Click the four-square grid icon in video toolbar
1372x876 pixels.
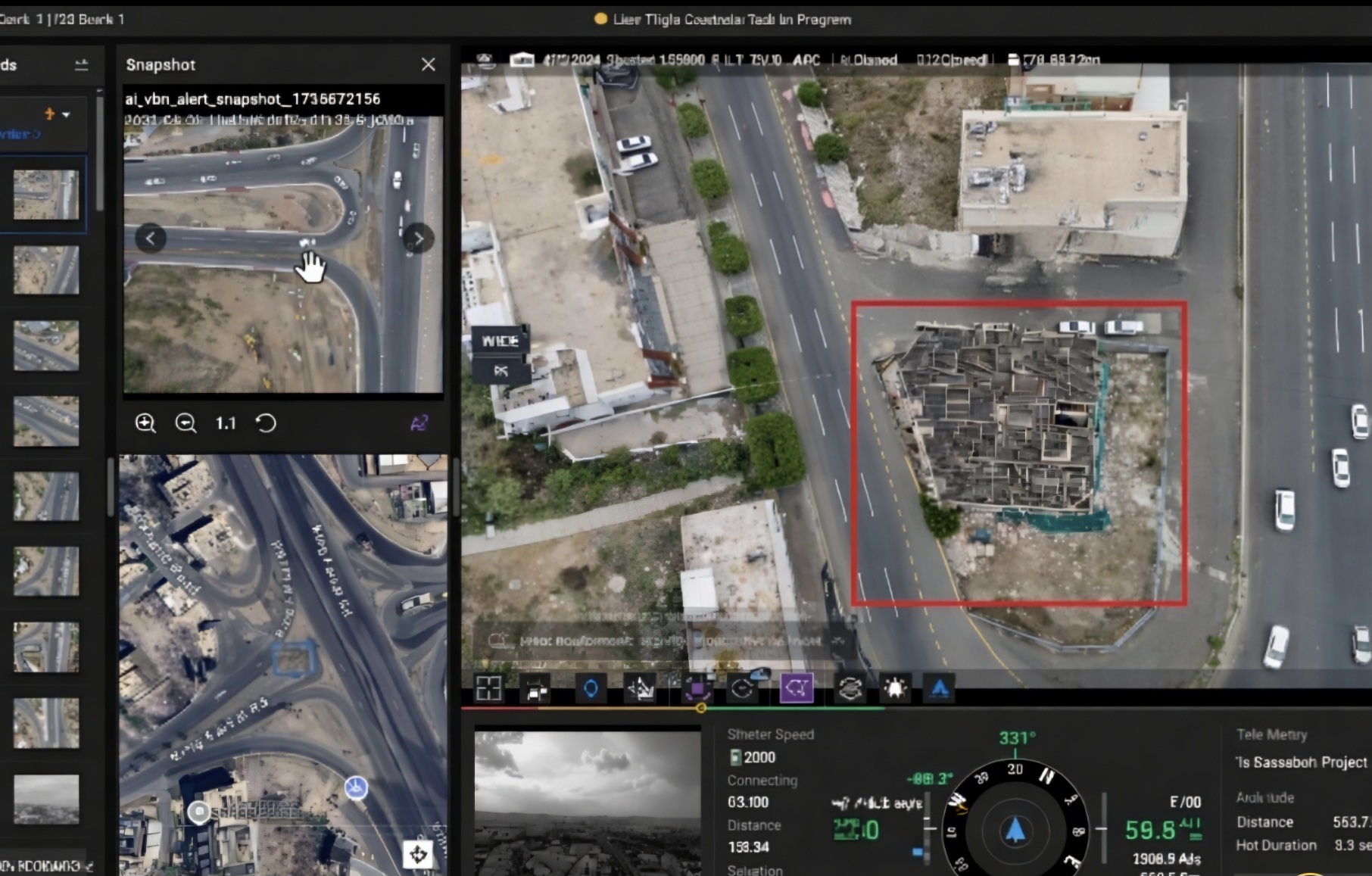(488, 688)
